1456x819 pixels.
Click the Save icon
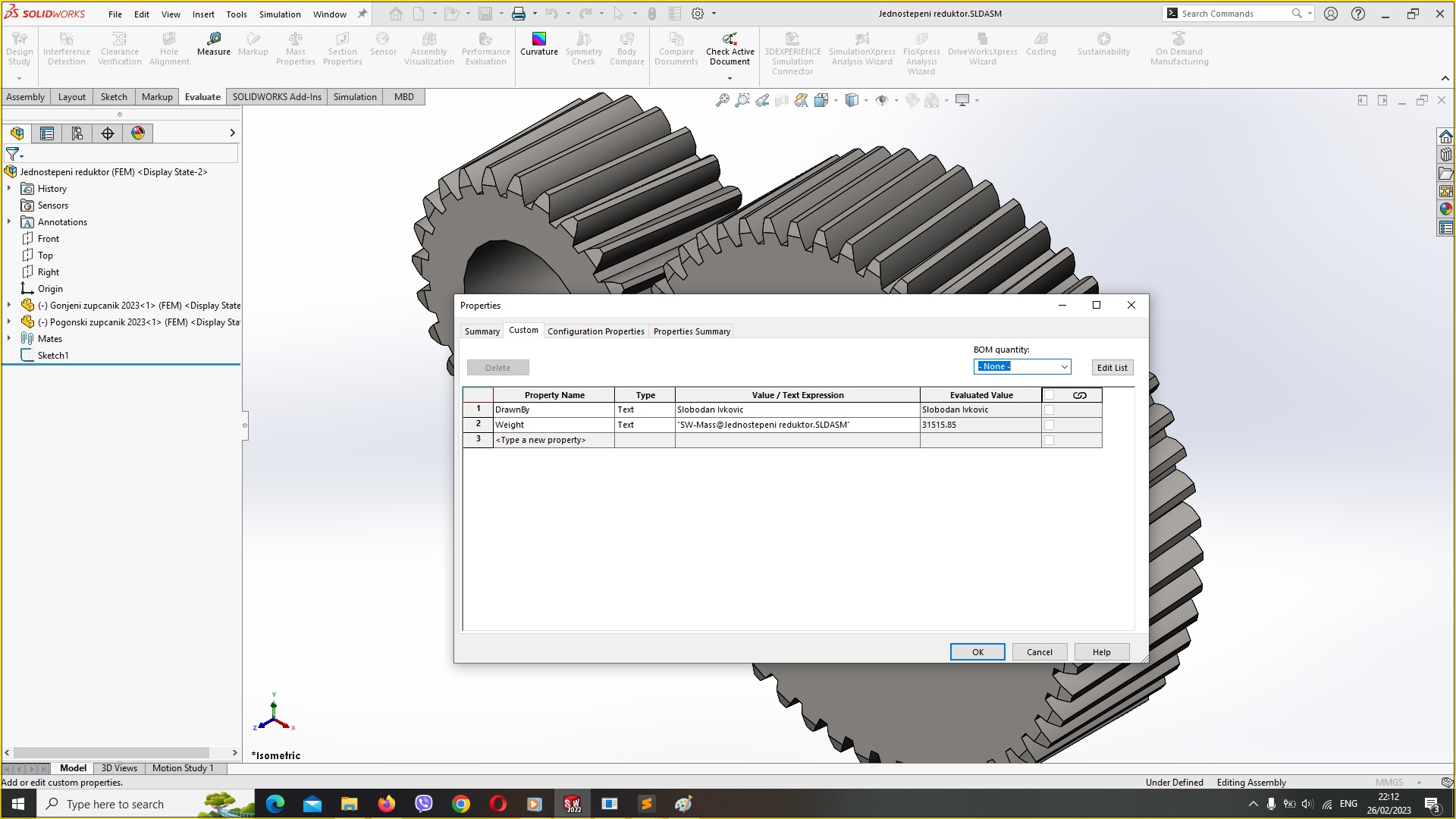[x=485, y=14]
